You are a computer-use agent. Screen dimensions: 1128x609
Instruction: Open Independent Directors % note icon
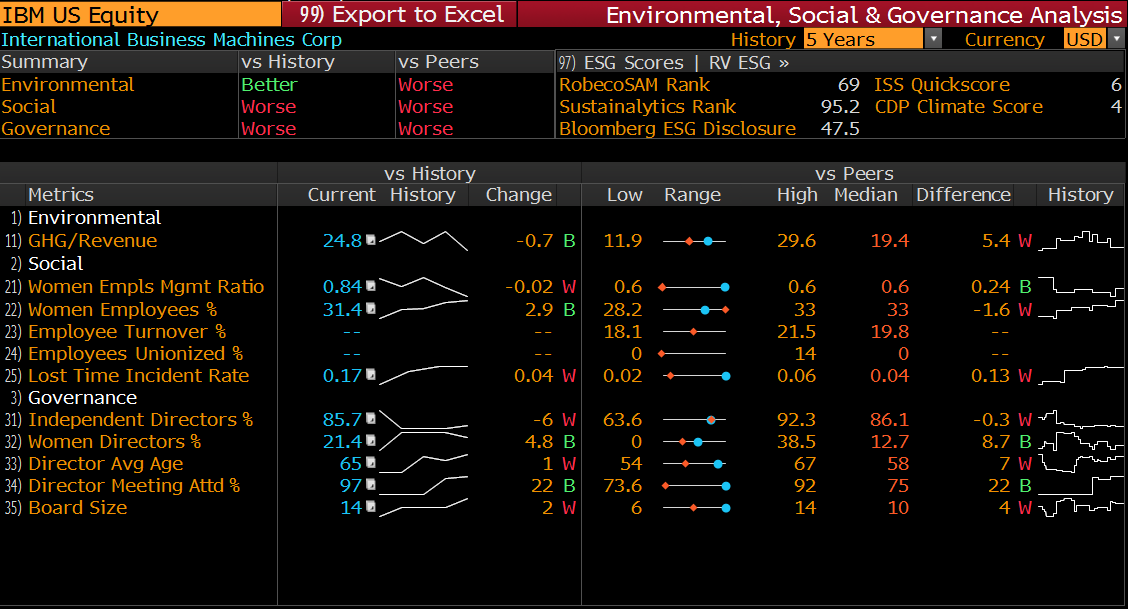coord(371,418)
